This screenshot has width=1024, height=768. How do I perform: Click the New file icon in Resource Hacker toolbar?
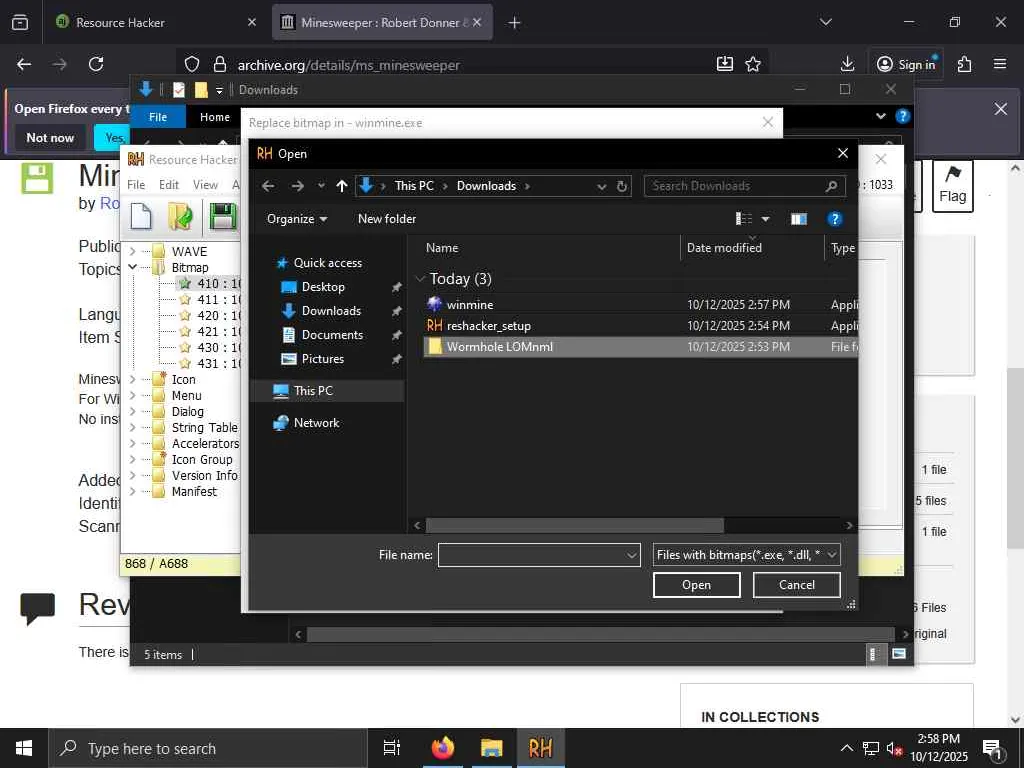tap(141, 216)
